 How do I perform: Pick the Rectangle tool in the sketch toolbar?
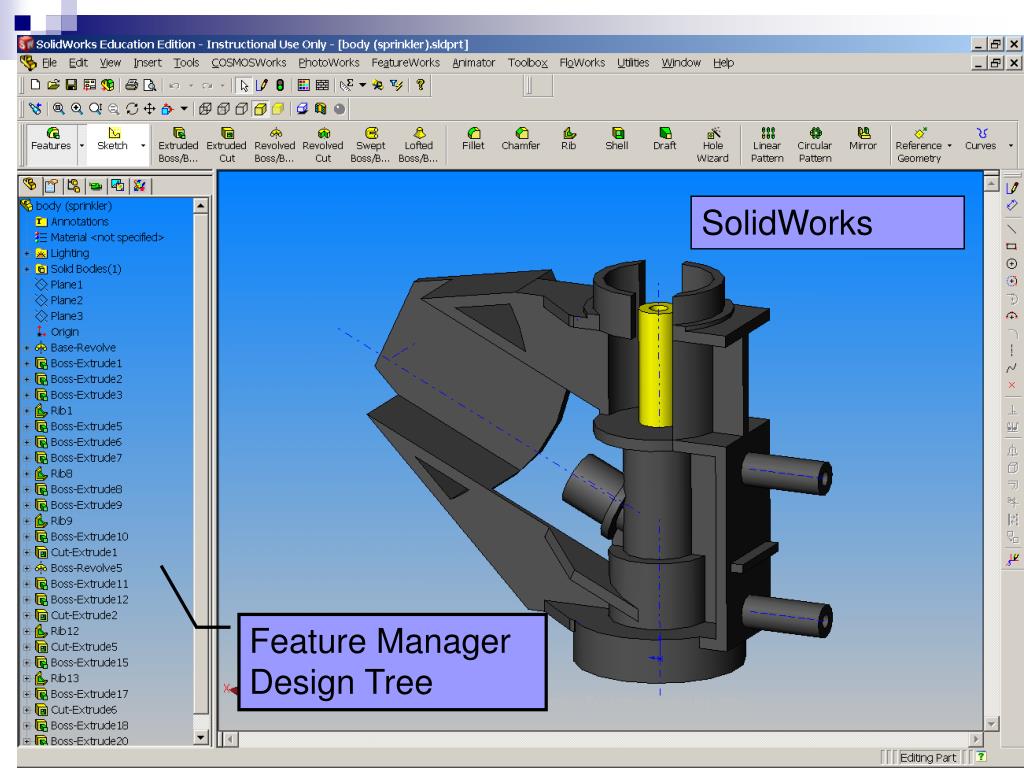[x=1012, y=246]
